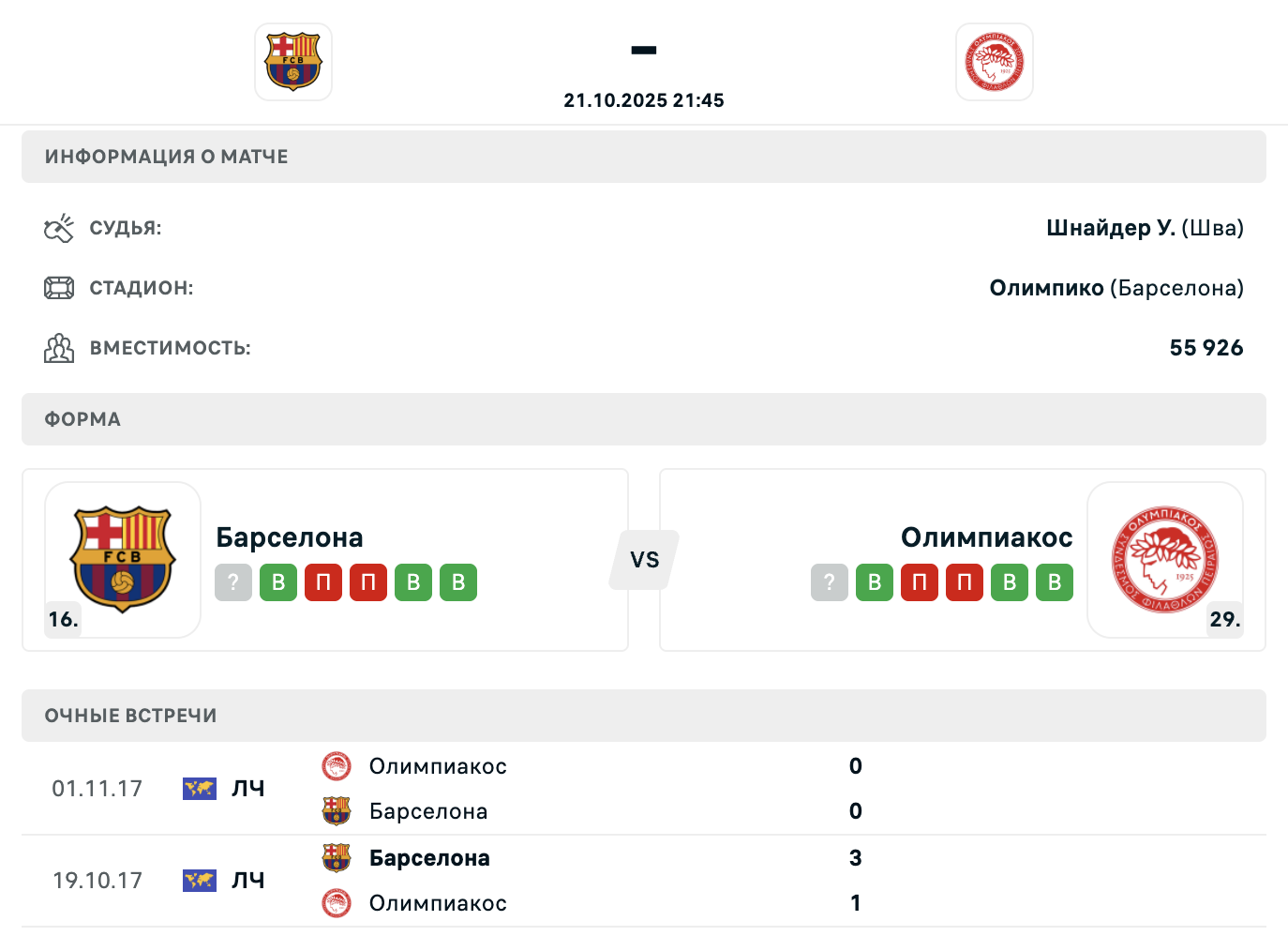Click referee name Шнайдер У.
1288x936 pixels.
1110,228
